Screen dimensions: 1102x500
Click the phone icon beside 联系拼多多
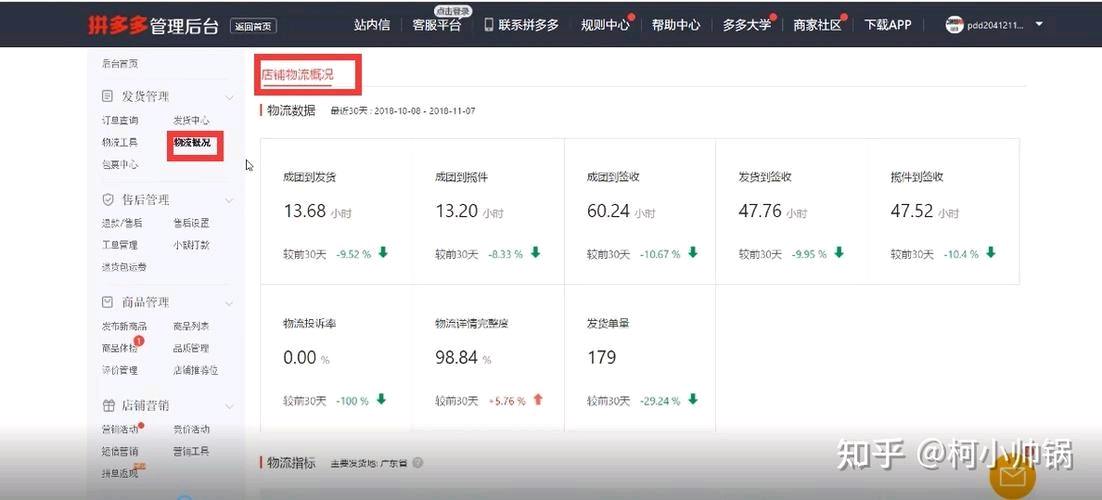pyautogui.click(x=488, y=25)
